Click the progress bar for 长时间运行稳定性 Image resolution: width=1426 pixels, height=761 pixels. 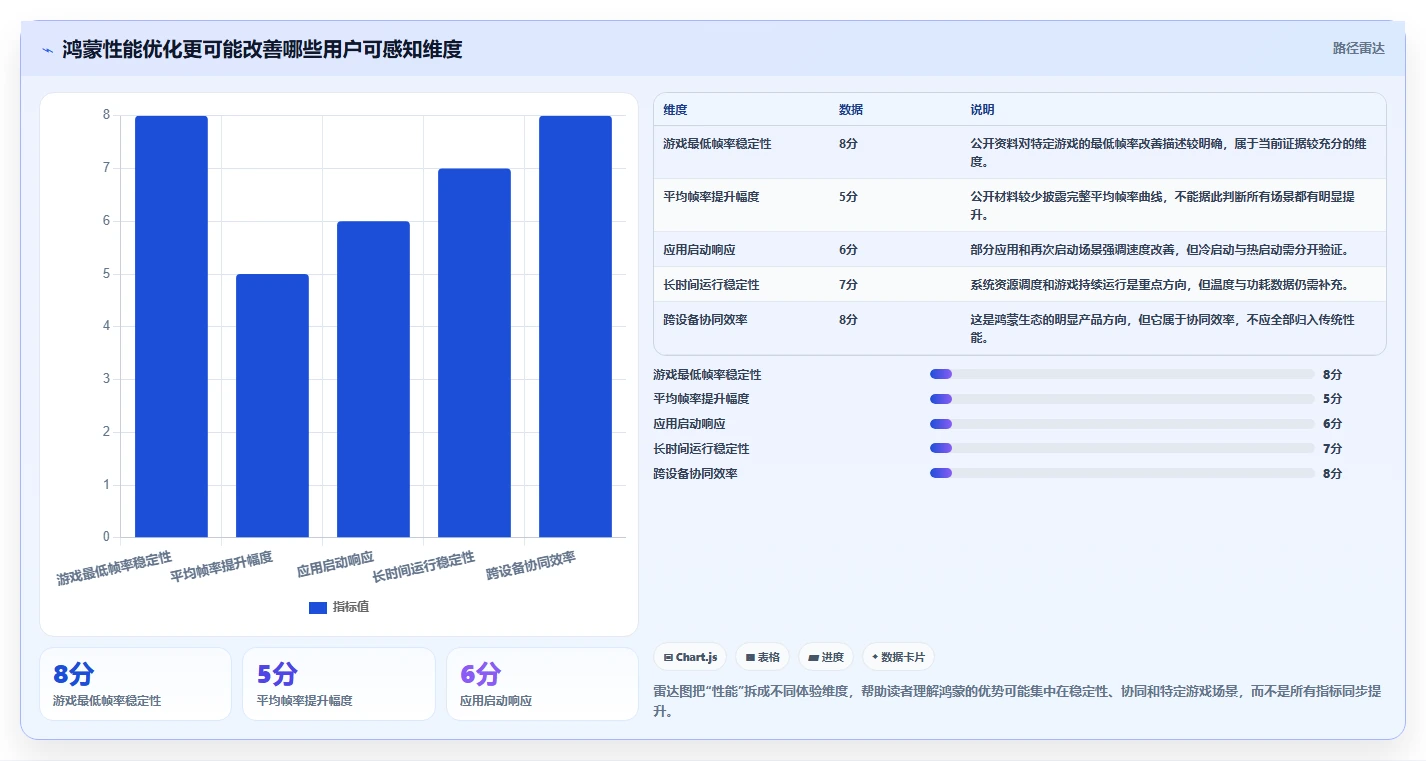click(x=1122, y=448)
